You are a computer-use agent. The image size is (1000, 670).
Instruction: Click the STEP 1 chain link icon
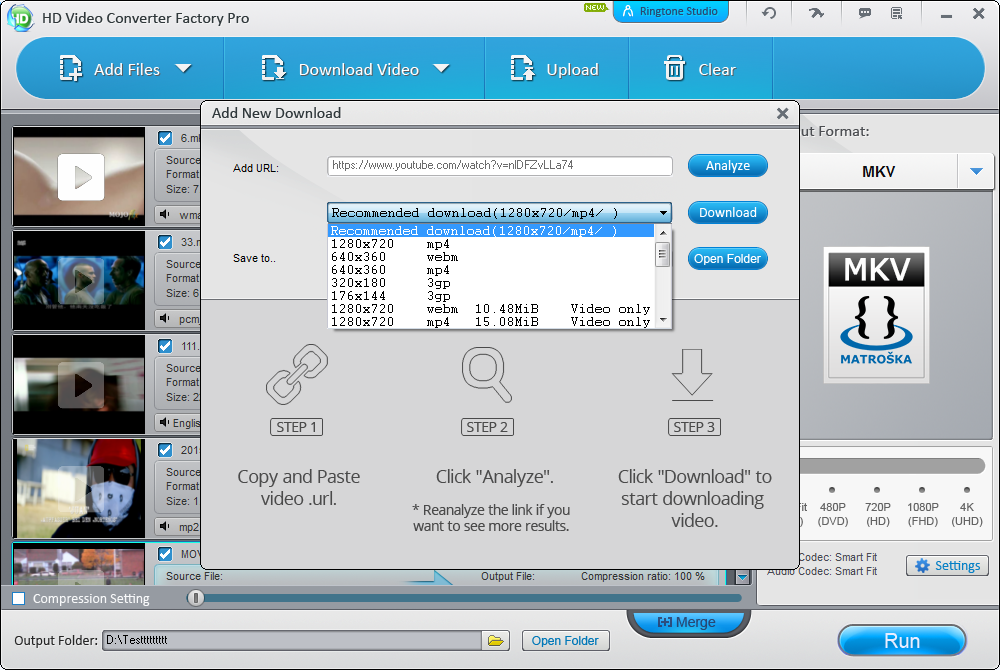pyautogui.click(x=297, y=374)
